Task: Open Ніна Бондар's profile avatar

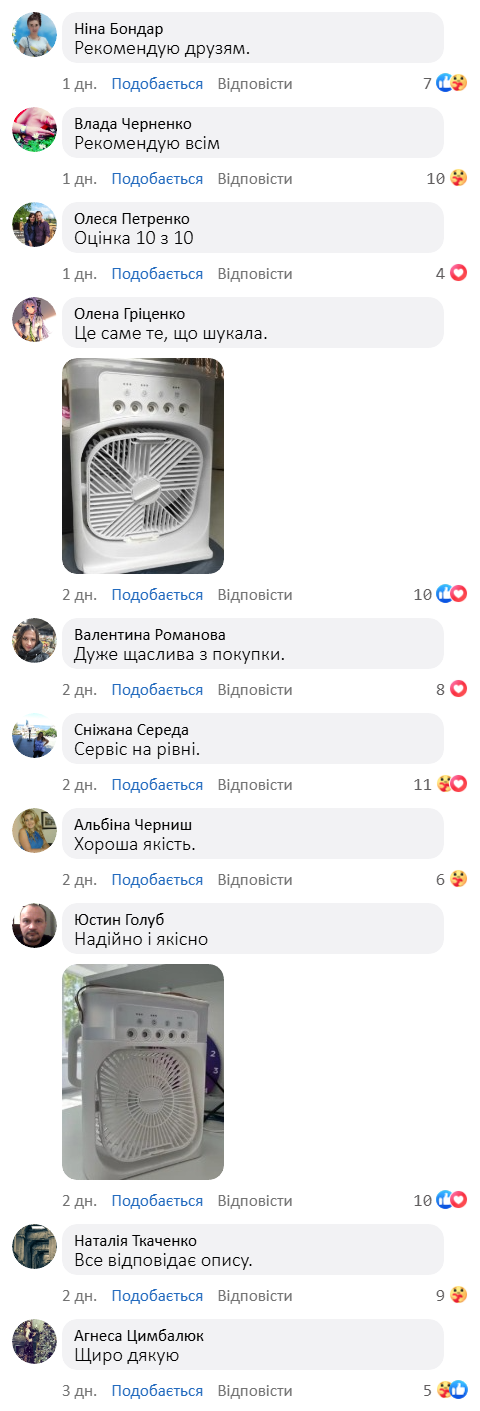Action: (x=34, y=35)
